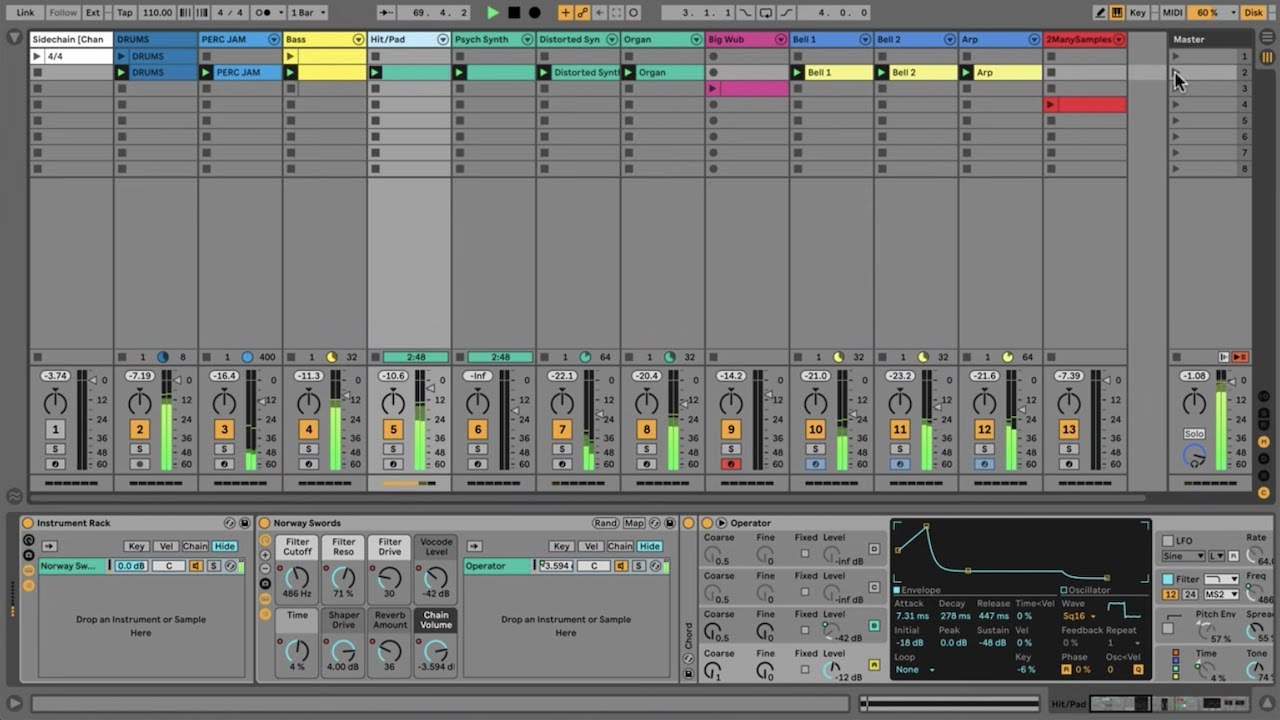
Task: Open the Big Wub track dropdown arrow
Action: click(x=779, y=40)
